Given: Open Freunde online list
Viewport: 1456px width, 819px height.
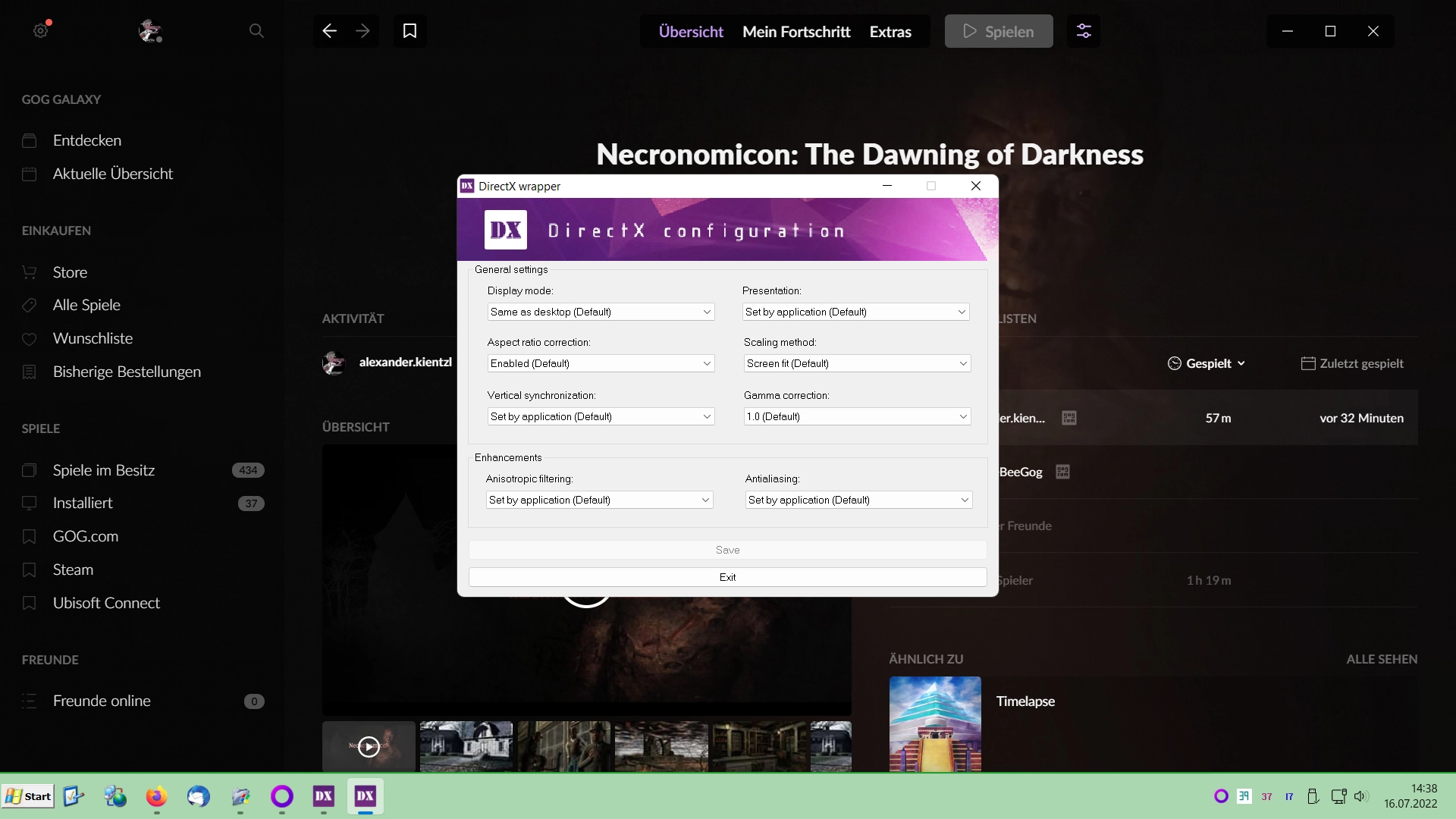Looking at the screenshot, I should 102,701.
